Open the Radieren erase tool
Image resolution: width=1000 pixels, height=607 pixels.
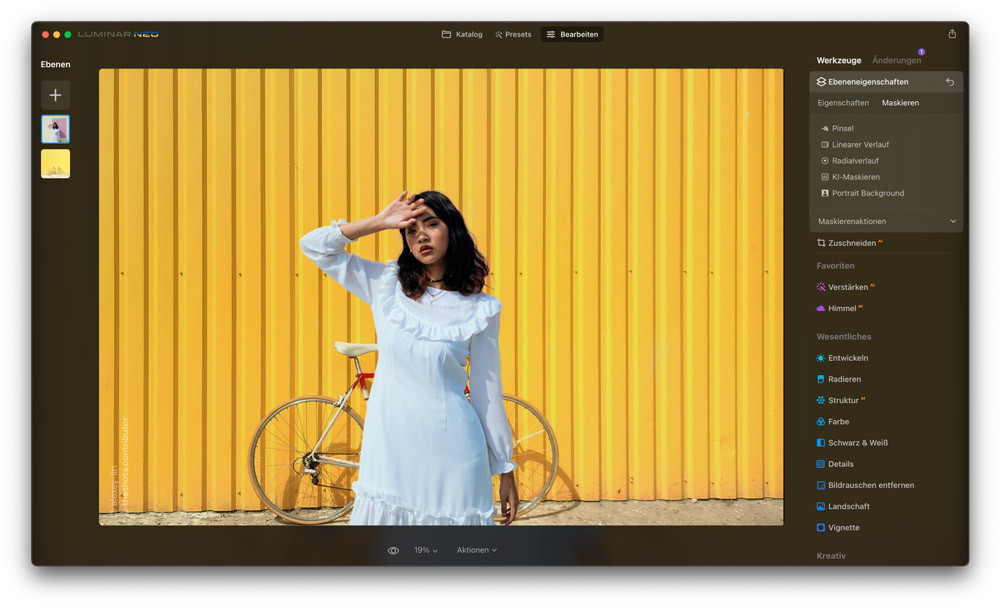point(839,379)
